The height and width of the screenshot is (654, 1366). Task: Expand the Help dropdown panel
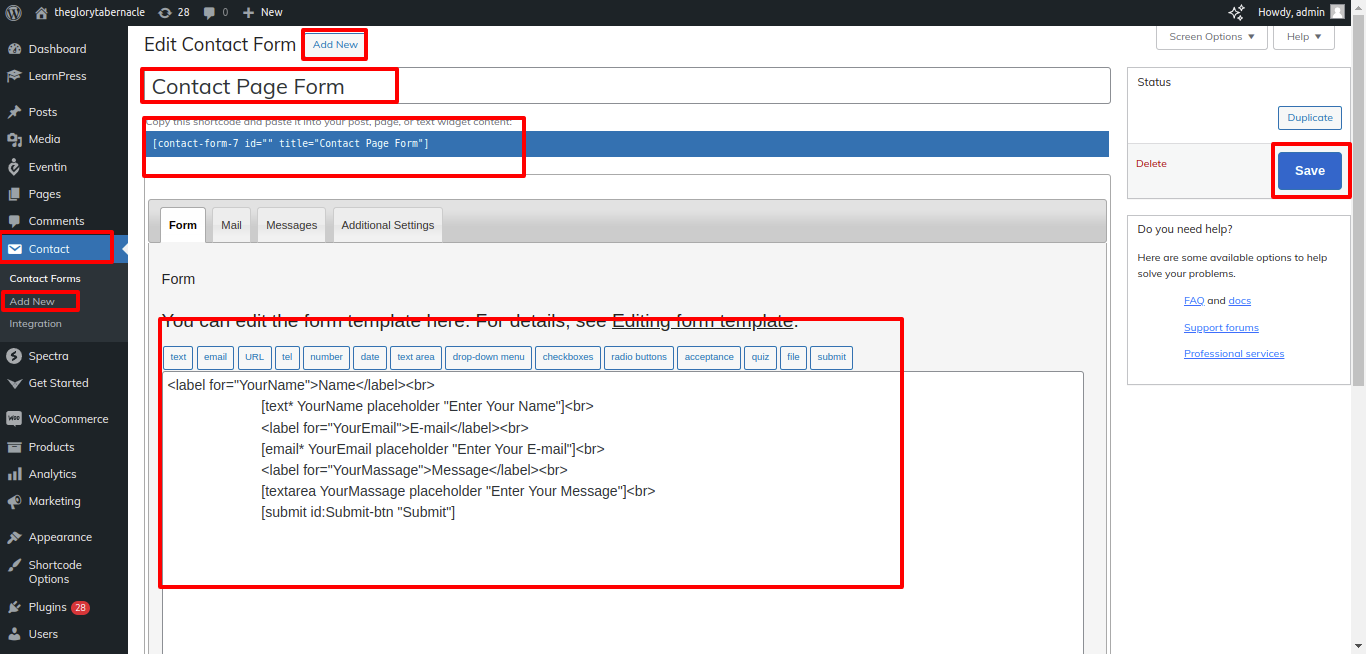(1303, 37)
